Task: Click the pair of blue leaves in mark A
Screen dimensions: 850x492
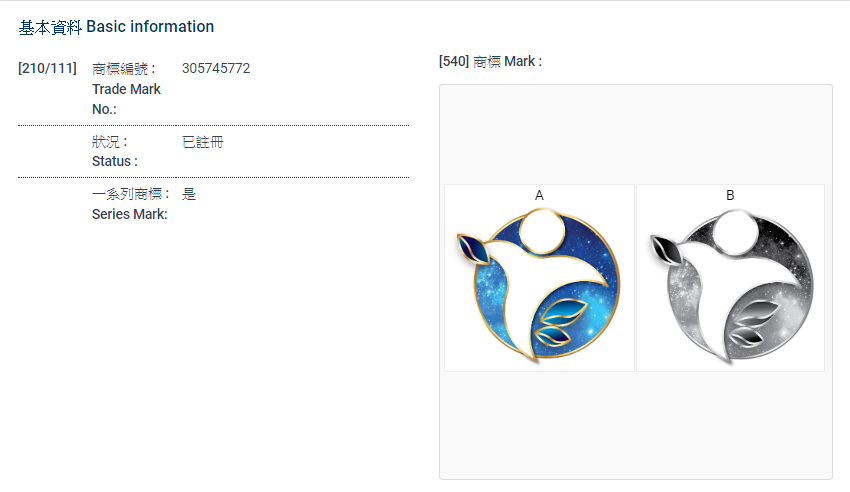Action: click(x=556, y=322)
